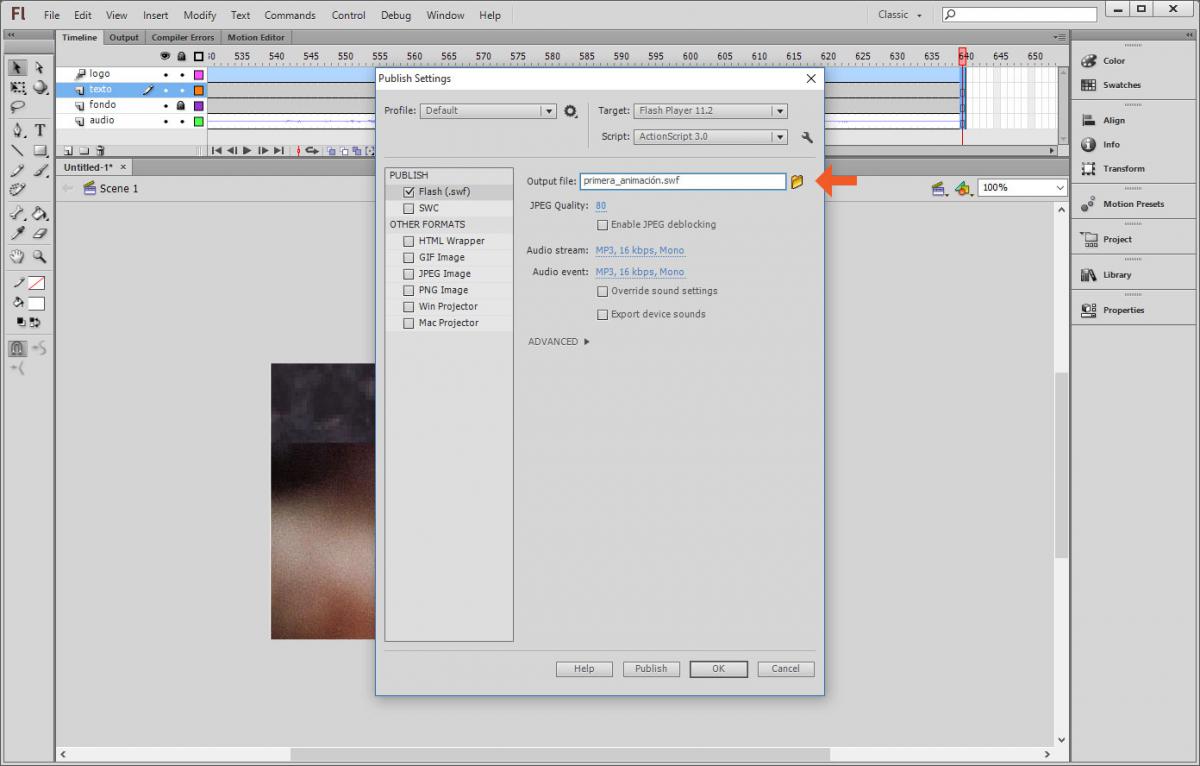The height and width of the screenshot is (766, 1200).
Task: Click the Edit Symbols icon beside zoom box
Action: (963, 188)
